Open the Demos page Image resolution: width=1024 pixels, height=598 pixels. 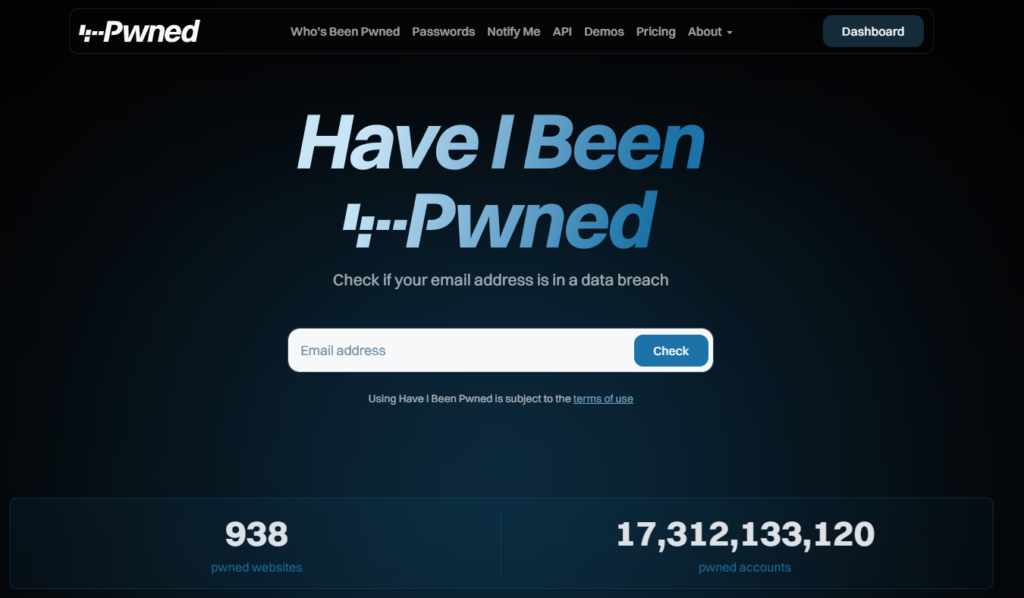604,31
